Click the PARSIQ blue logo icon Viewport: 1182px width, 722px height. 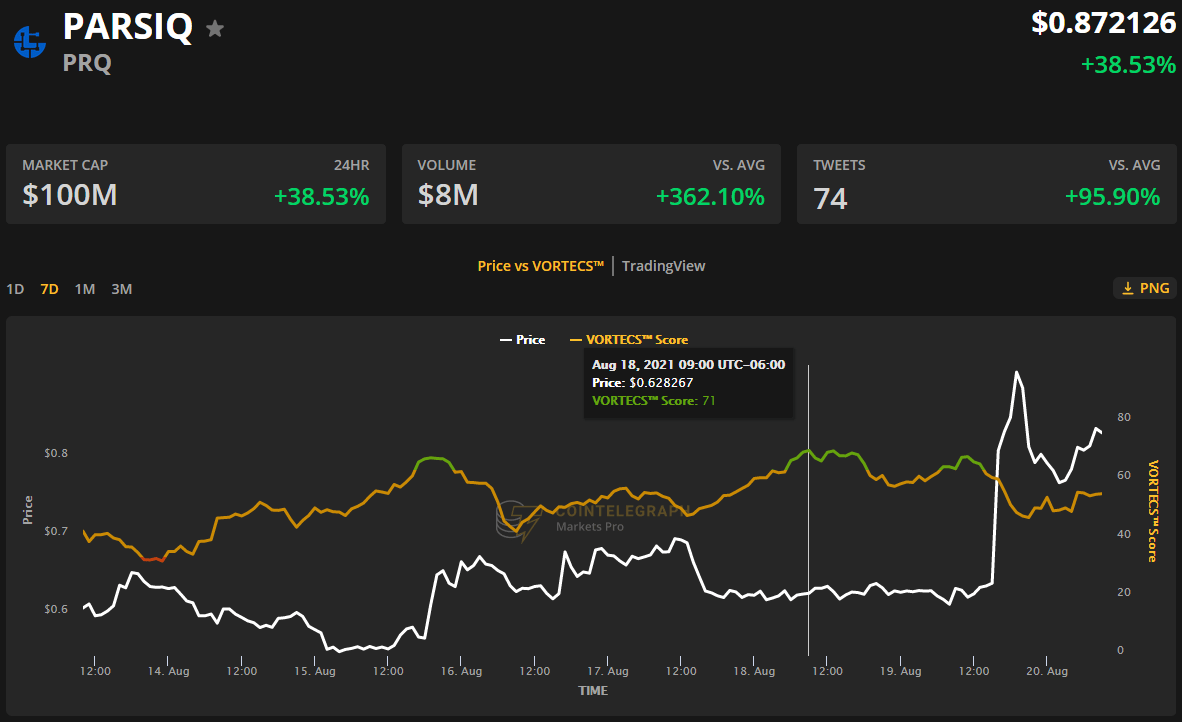coord(29,41)
